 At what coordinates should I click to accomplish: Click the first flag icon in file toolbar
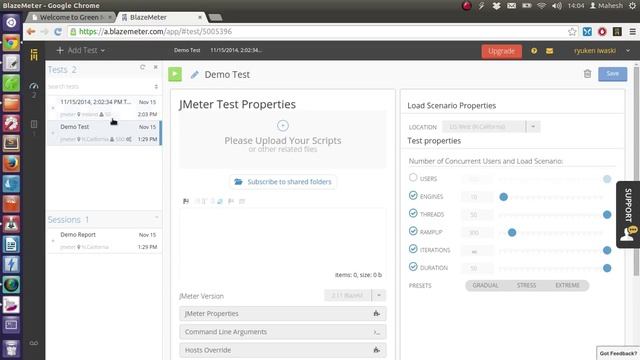point(186,201)
